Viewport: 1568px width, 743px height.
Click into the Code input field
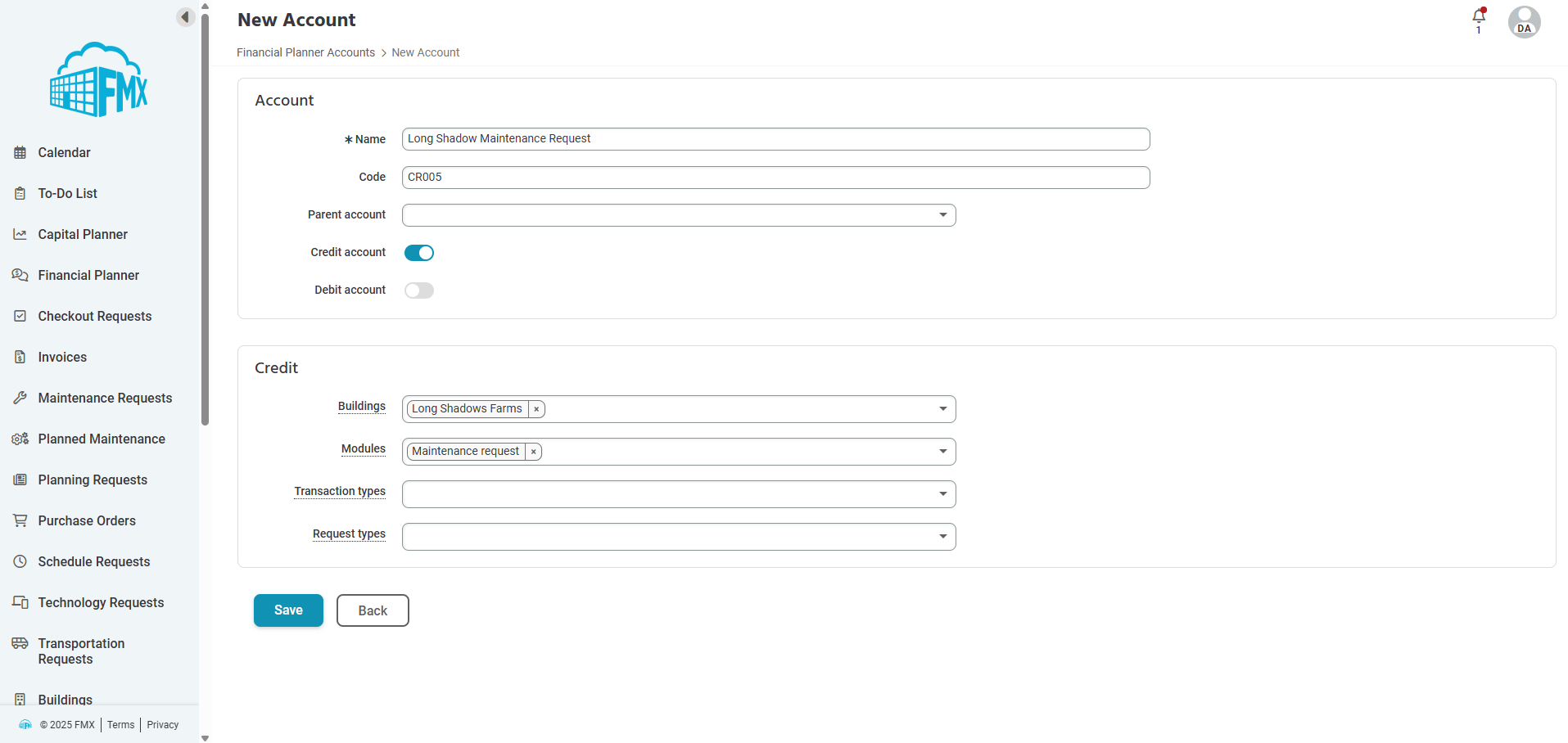pyautogui.click(x=775, y=178)
